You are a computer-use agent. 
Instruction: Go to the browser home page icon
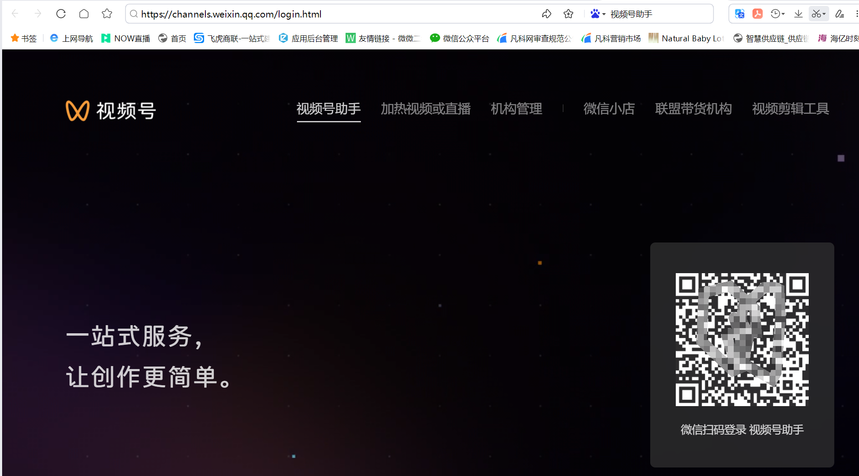[84, 14]
